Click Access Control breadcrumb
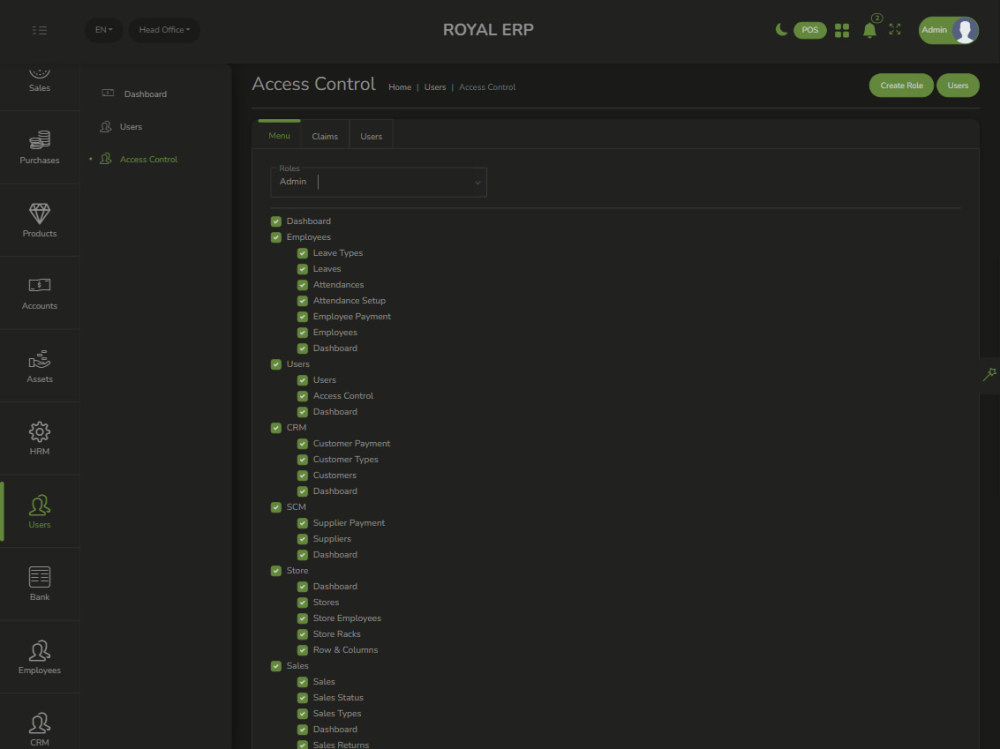1000x749 pixels. [487, 87]
